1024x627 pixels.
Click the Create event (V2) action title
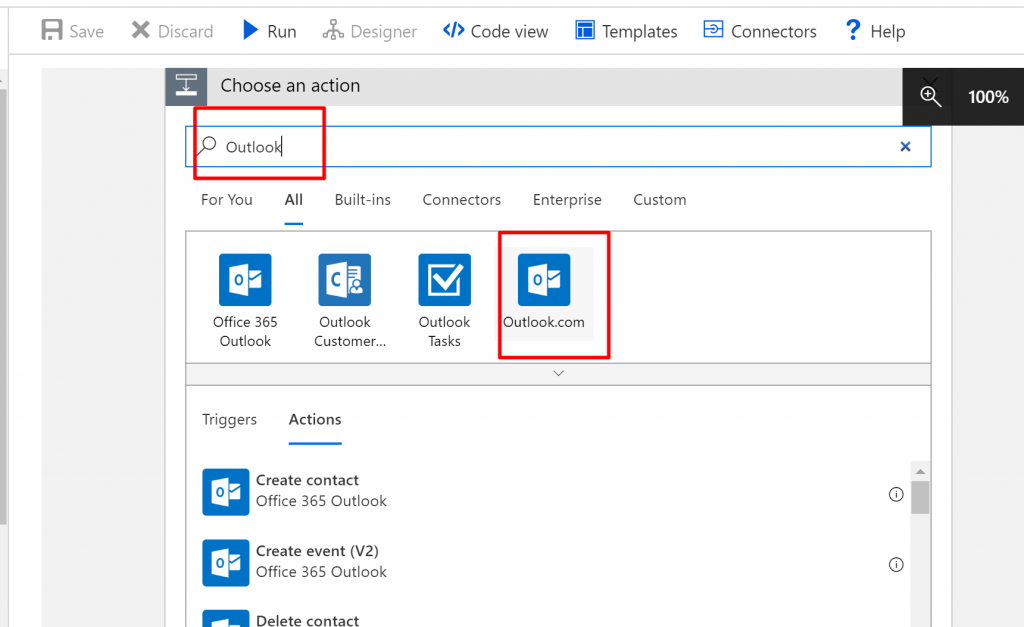(x=317, y=551)
